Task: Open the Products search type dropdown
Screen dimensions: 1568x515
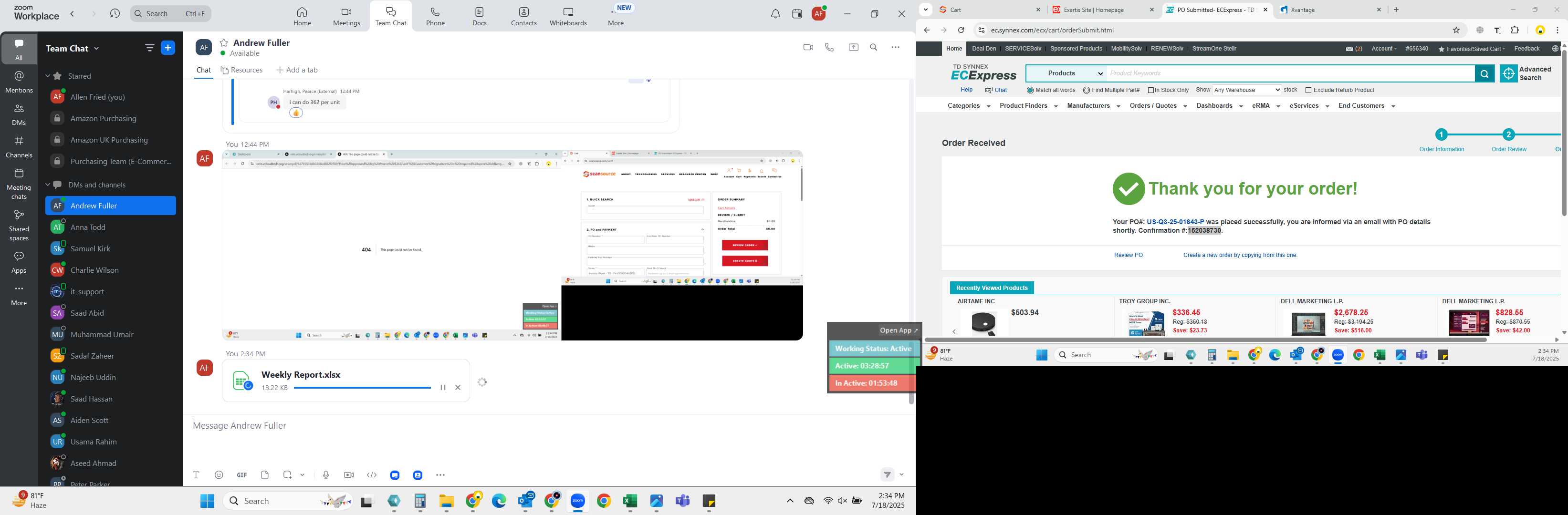Action: [1066, 73]
